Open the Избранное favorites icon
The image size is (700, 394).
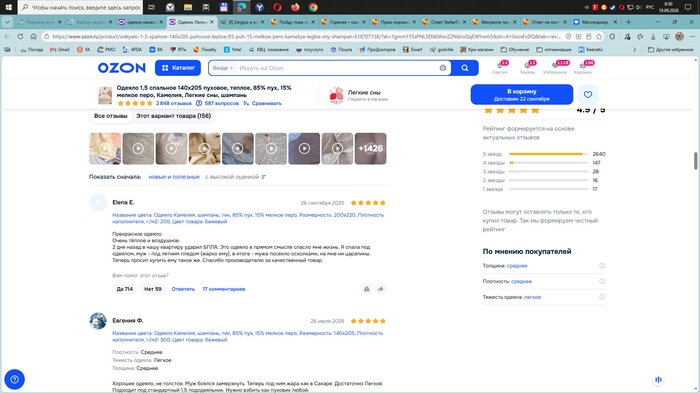[x=555, y=67]
